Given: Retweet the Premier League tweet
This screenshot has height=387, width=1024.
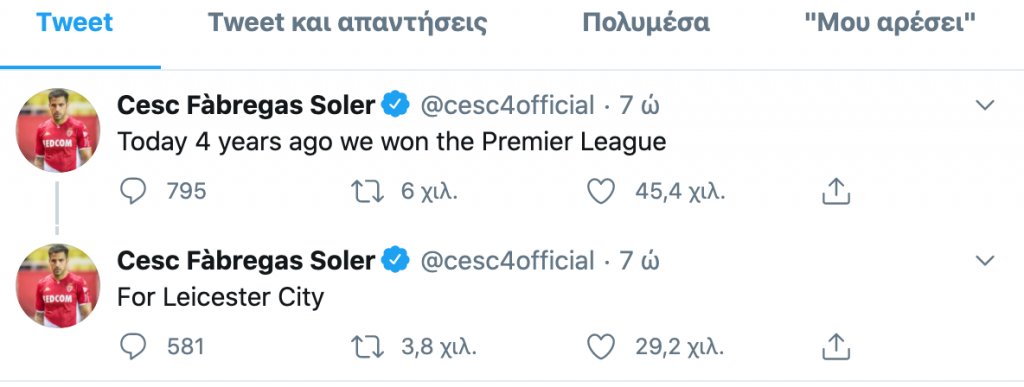Looking at the screenshot, I should point(368,192).
